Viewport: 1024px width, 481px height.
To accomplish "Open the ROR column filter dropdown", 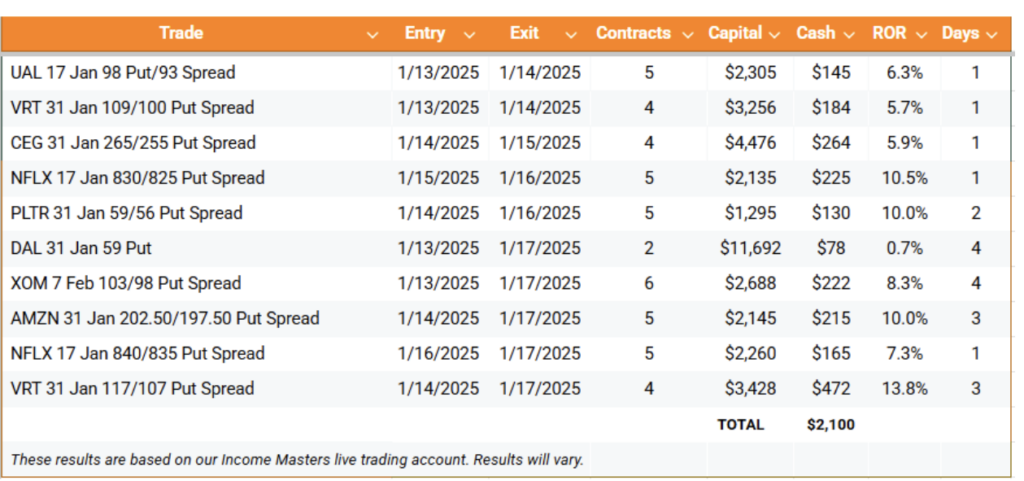I will pos(921,35).
